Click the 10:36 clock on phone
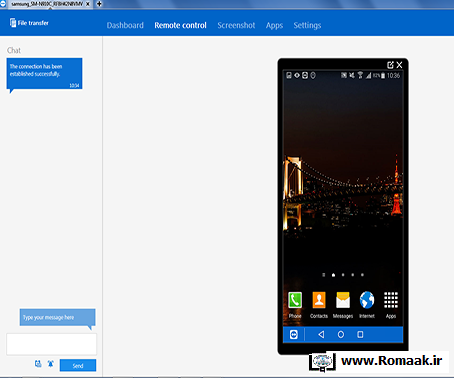Image resolution: width=454 pixels, height=378 pixels. (x=393, y=76)
